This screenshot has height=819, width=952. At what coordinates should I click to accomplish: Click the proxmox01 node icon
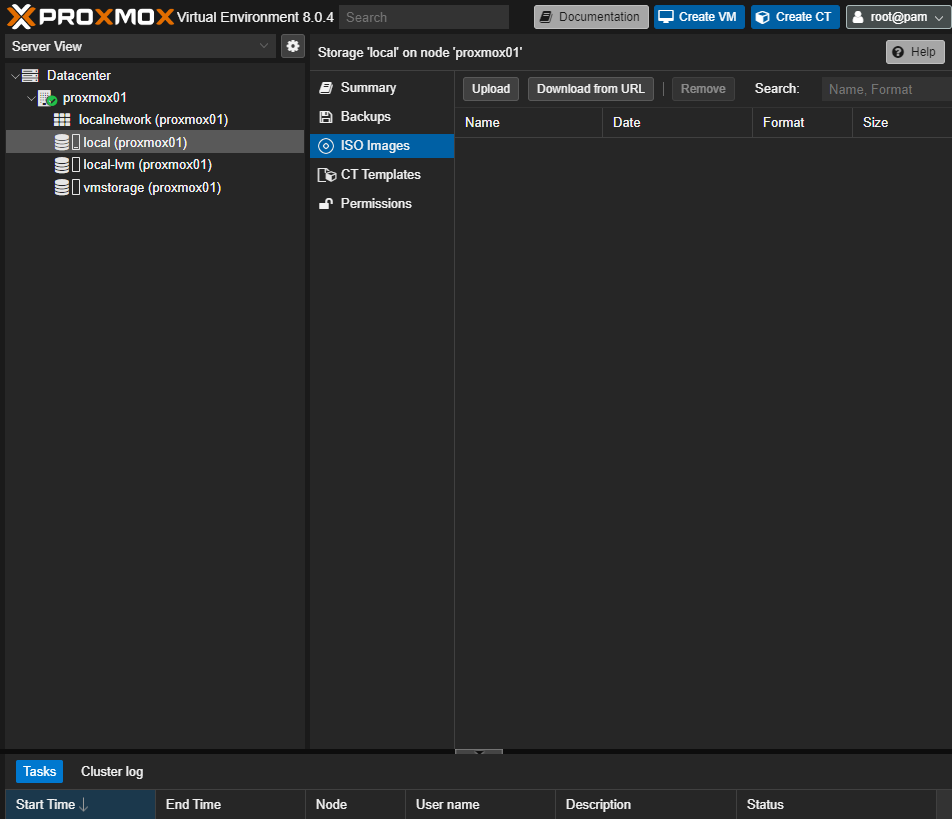click(x=47, y=98)
